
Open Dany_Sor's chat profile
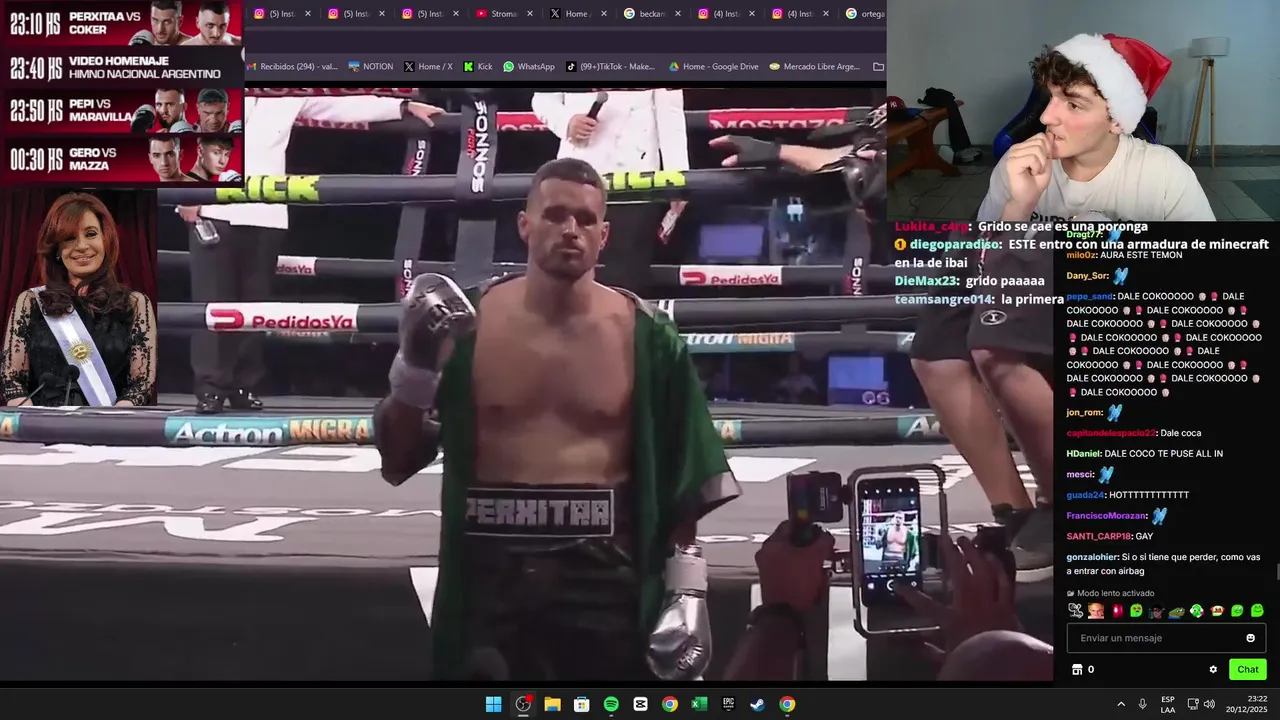click(1088, 276)
